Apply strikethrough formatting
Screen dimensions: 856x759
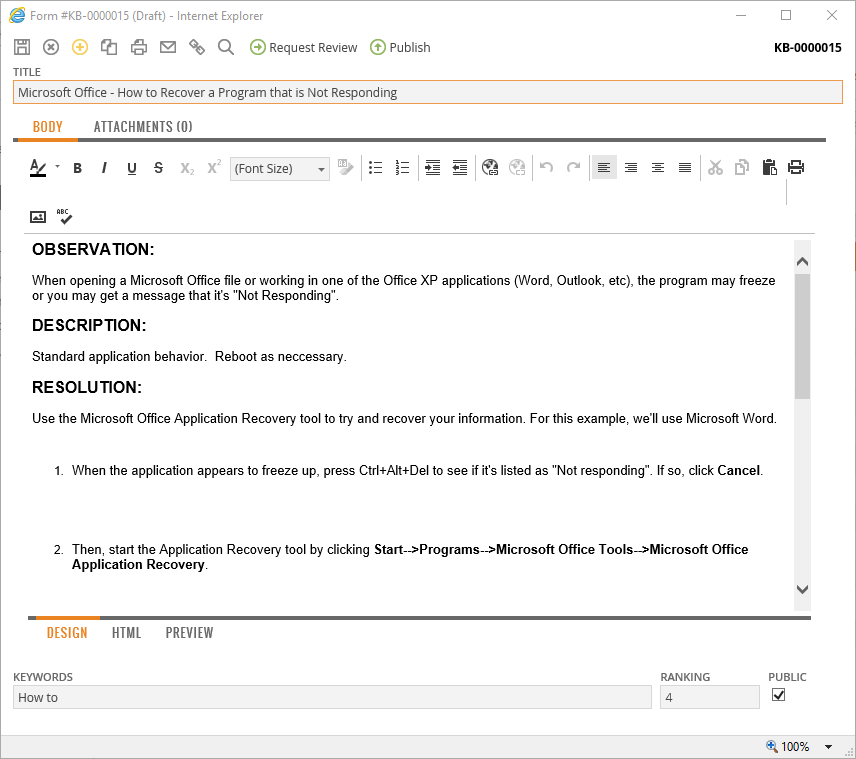point(158,168)
